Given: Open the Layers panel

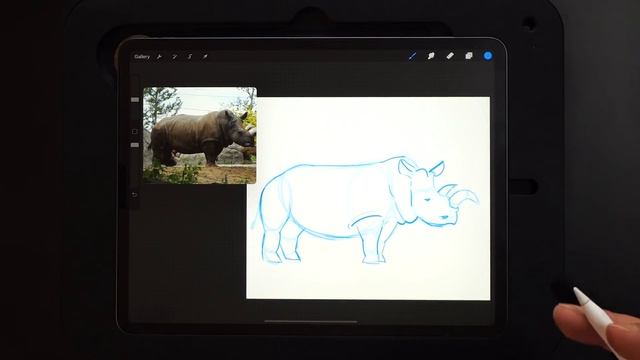Looking at the screenshot, I should pos(469,56).
